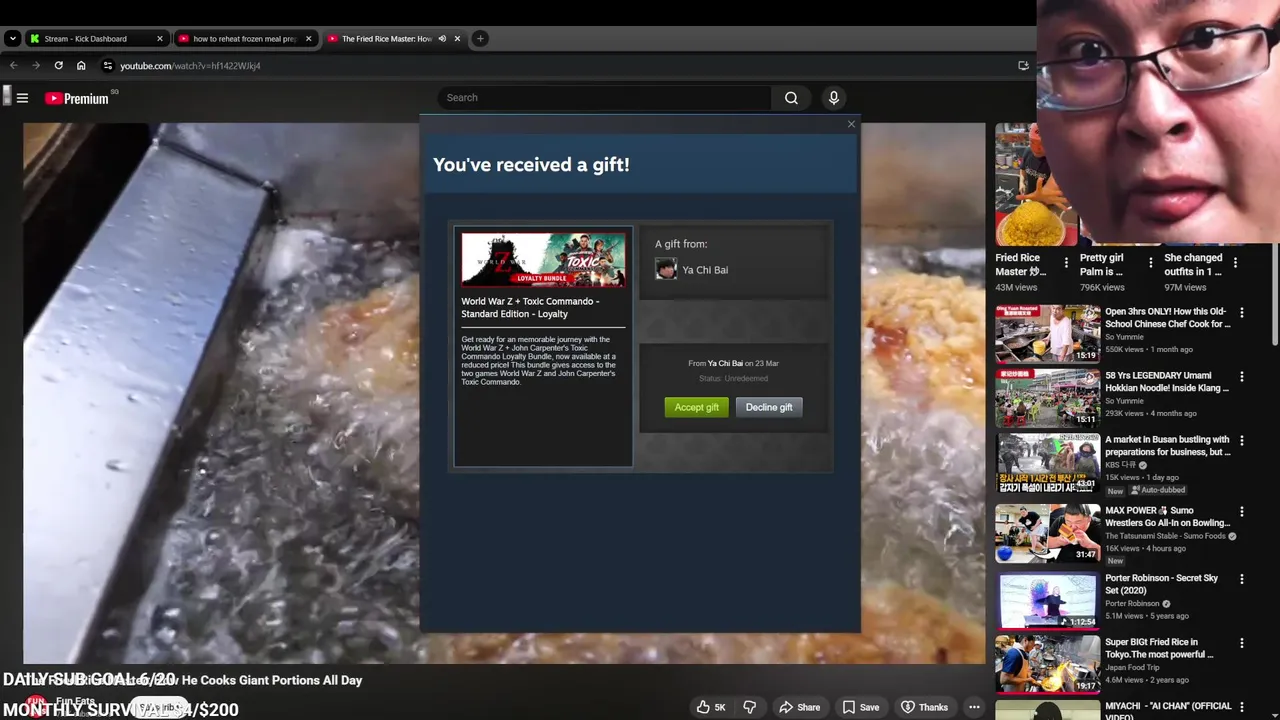Click the cast icon in address bar
The height and width of the screenshot is (720, 1280).
(x=1023, y=65)
